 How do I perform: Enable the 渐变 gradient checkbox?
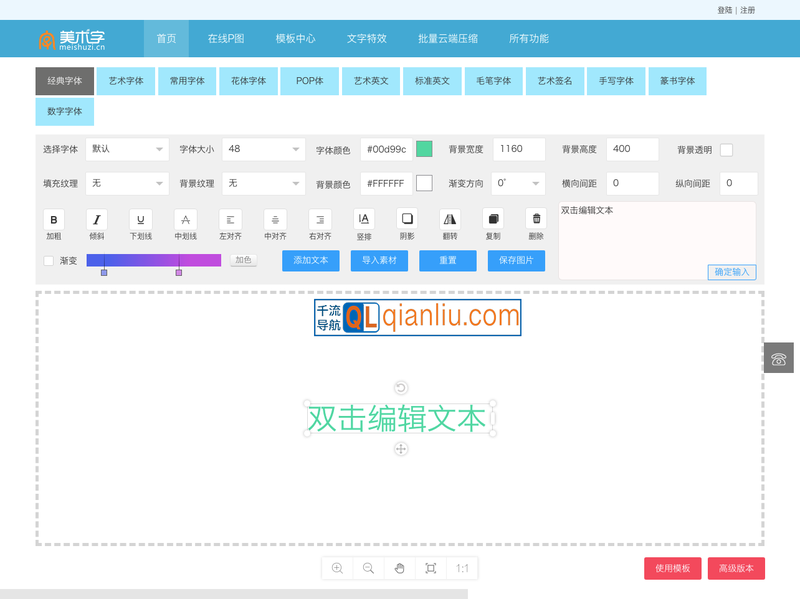tap(47, 260)
